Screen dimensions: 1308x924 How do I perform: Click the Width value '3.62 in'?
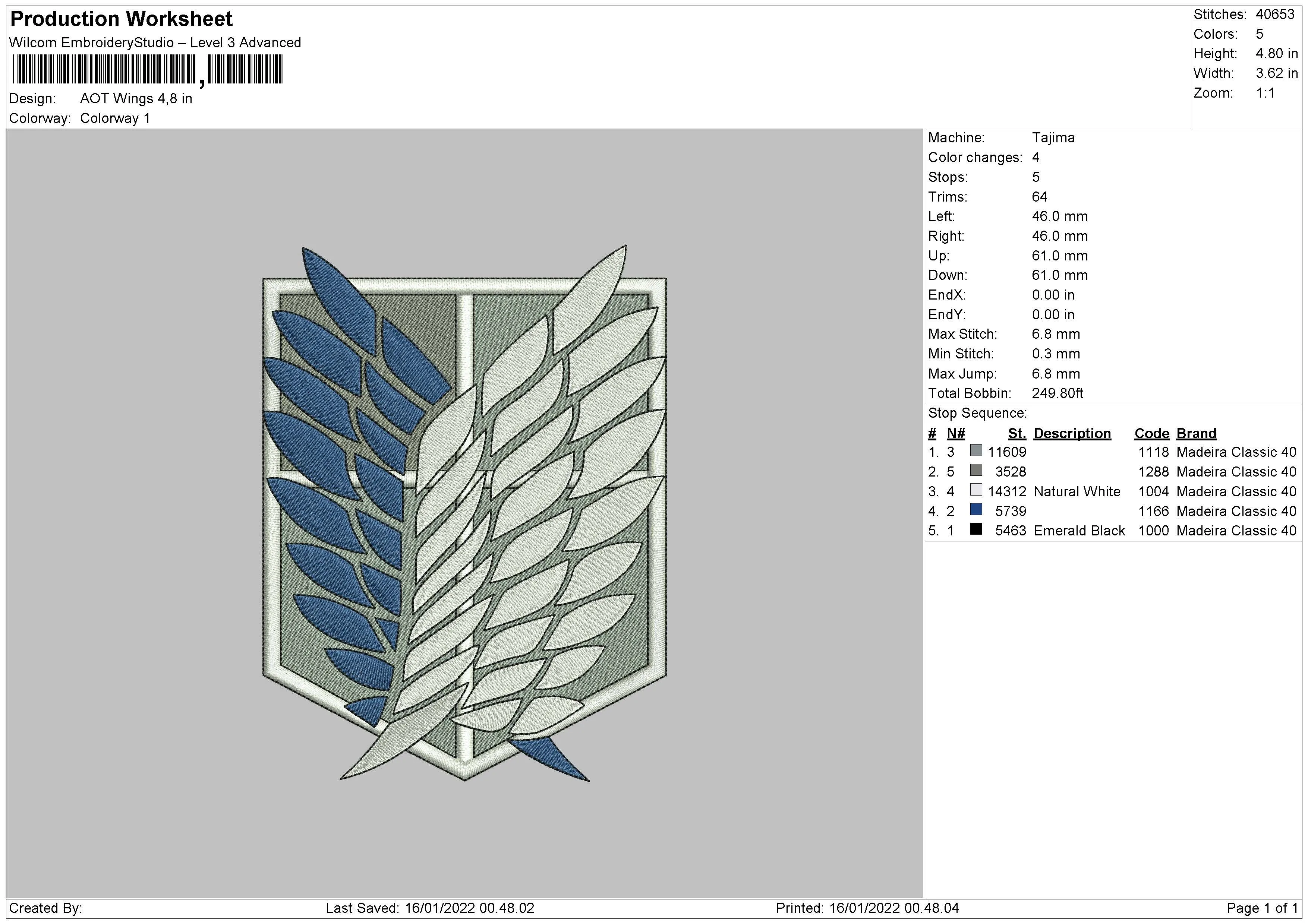click(1277, 73)
